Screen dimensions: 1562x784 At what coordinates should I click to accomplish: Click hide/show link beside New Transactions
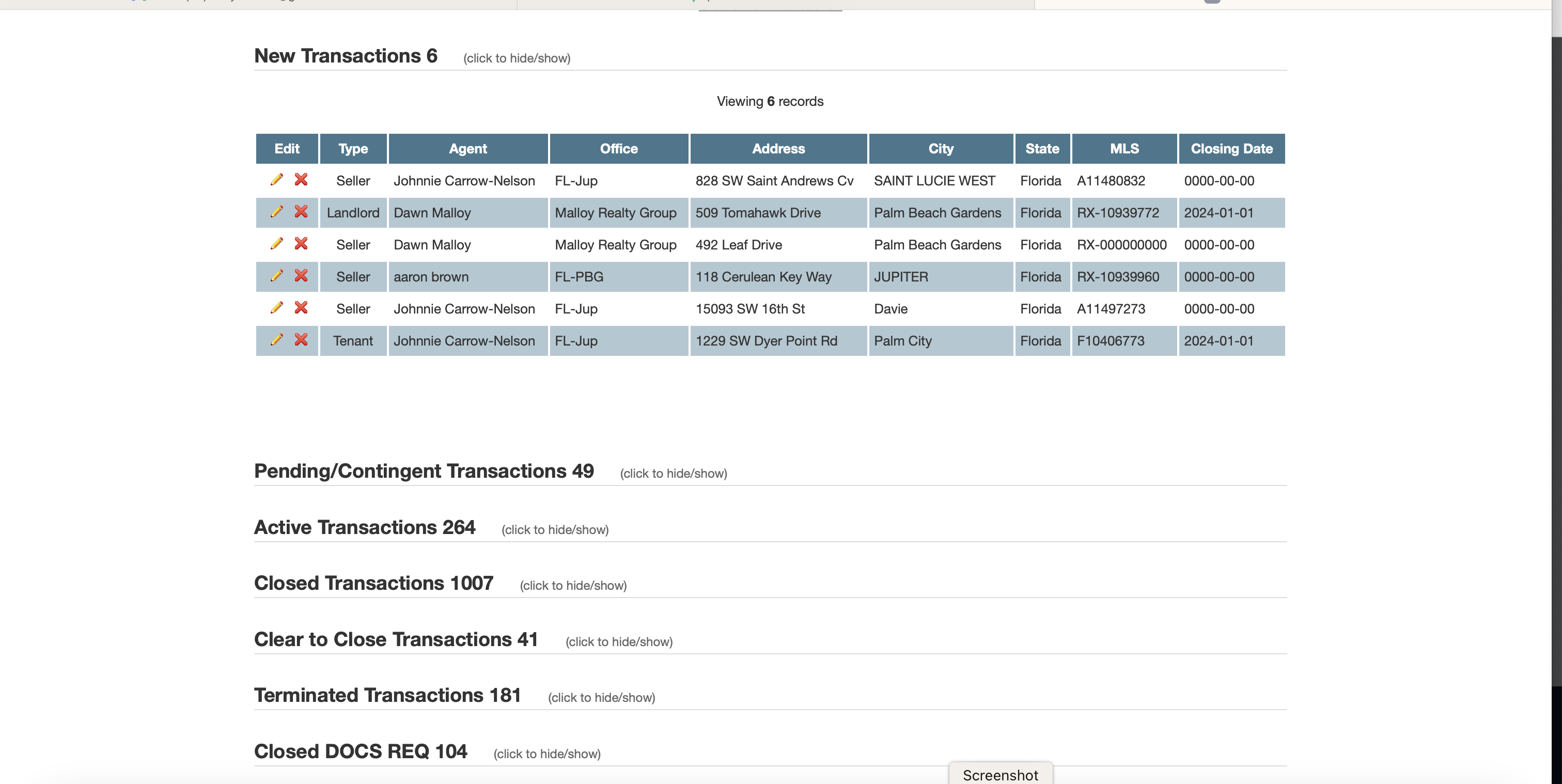point(517,58)
